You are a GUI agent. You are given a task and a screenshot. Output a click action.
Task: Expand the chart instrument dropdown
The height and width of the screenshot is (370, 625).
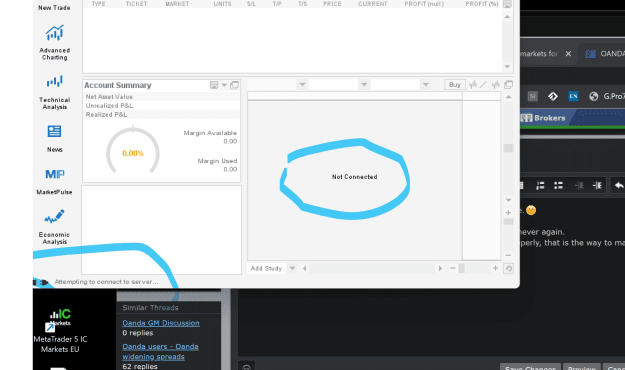click(302, 85)
